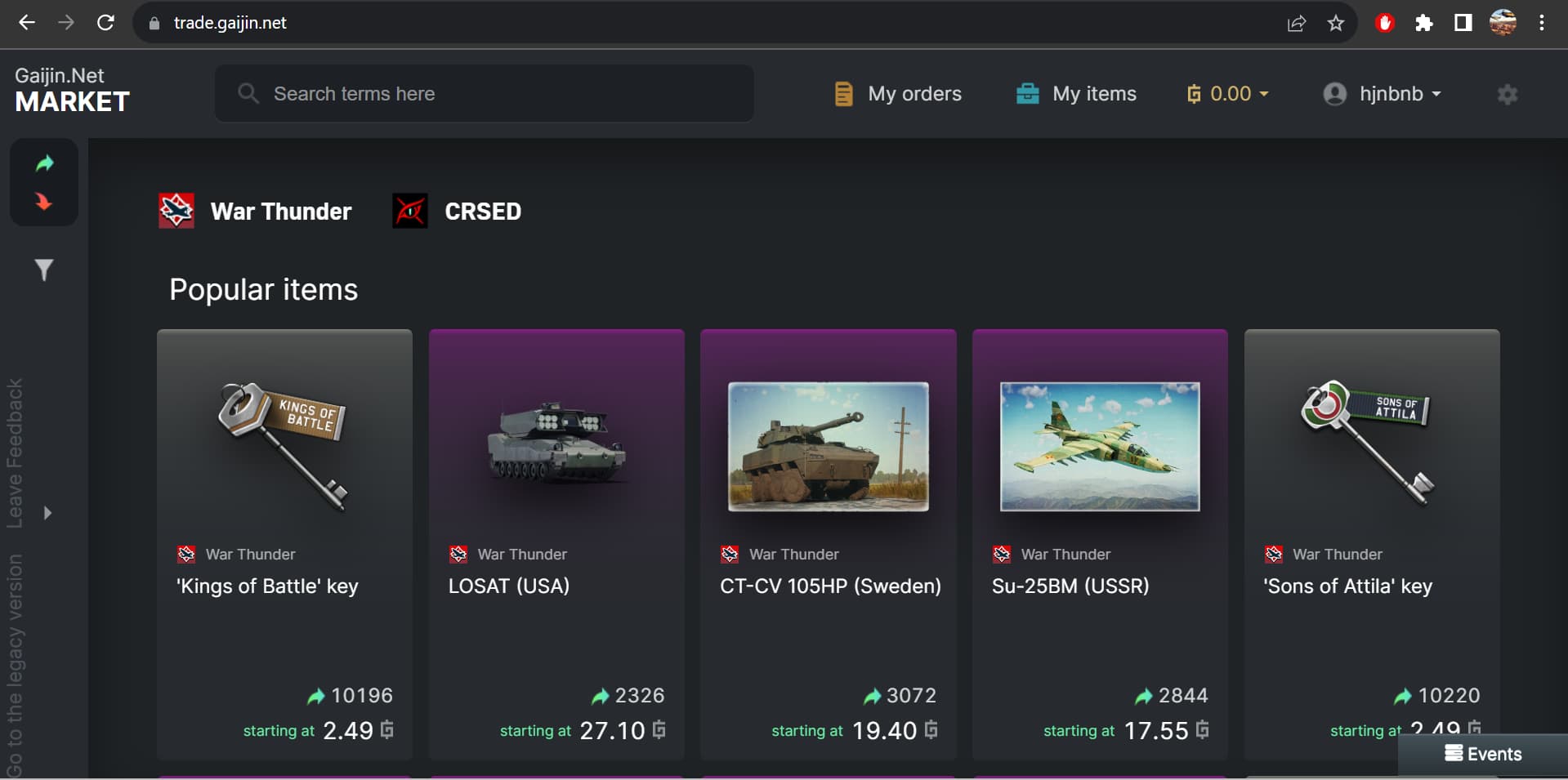This screenshot has width=1568, height=780.
Task: Bookmark this page with the star icon
Action: [x=1336, y=23]
